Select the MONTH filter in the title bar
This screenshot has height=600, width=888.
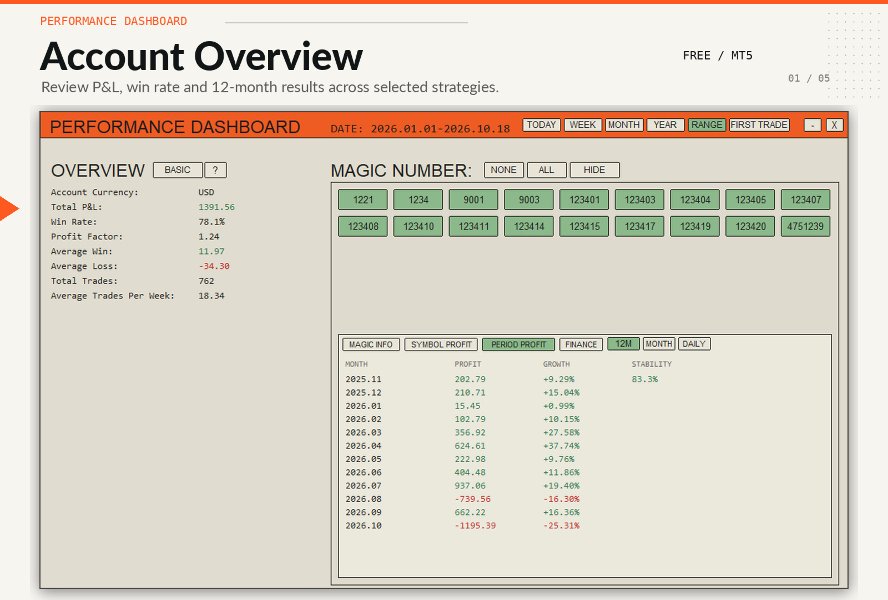click(x=624, y=125)
